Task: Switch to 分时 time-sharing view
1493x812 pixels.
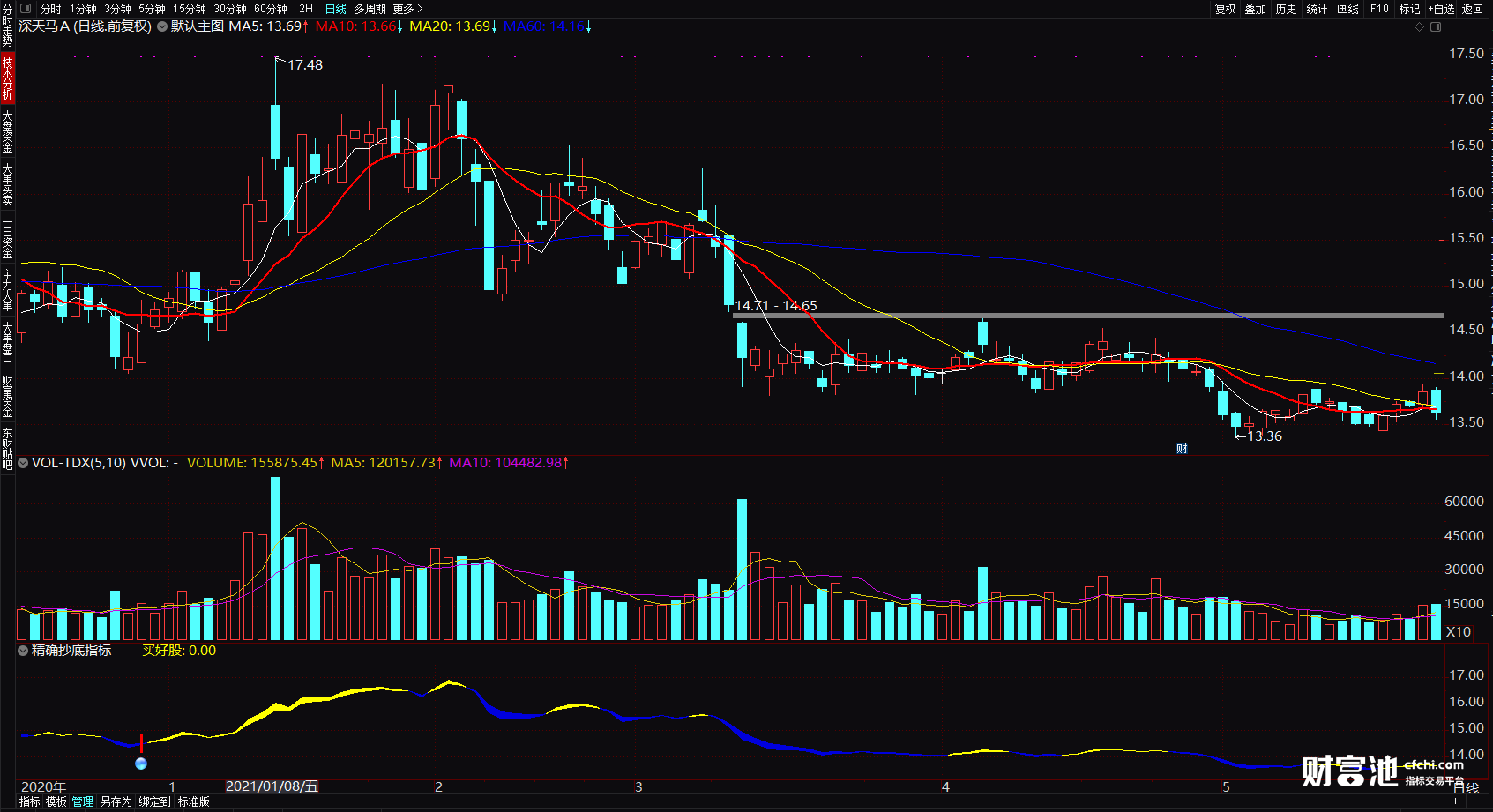Action: [x=51, y=9]
